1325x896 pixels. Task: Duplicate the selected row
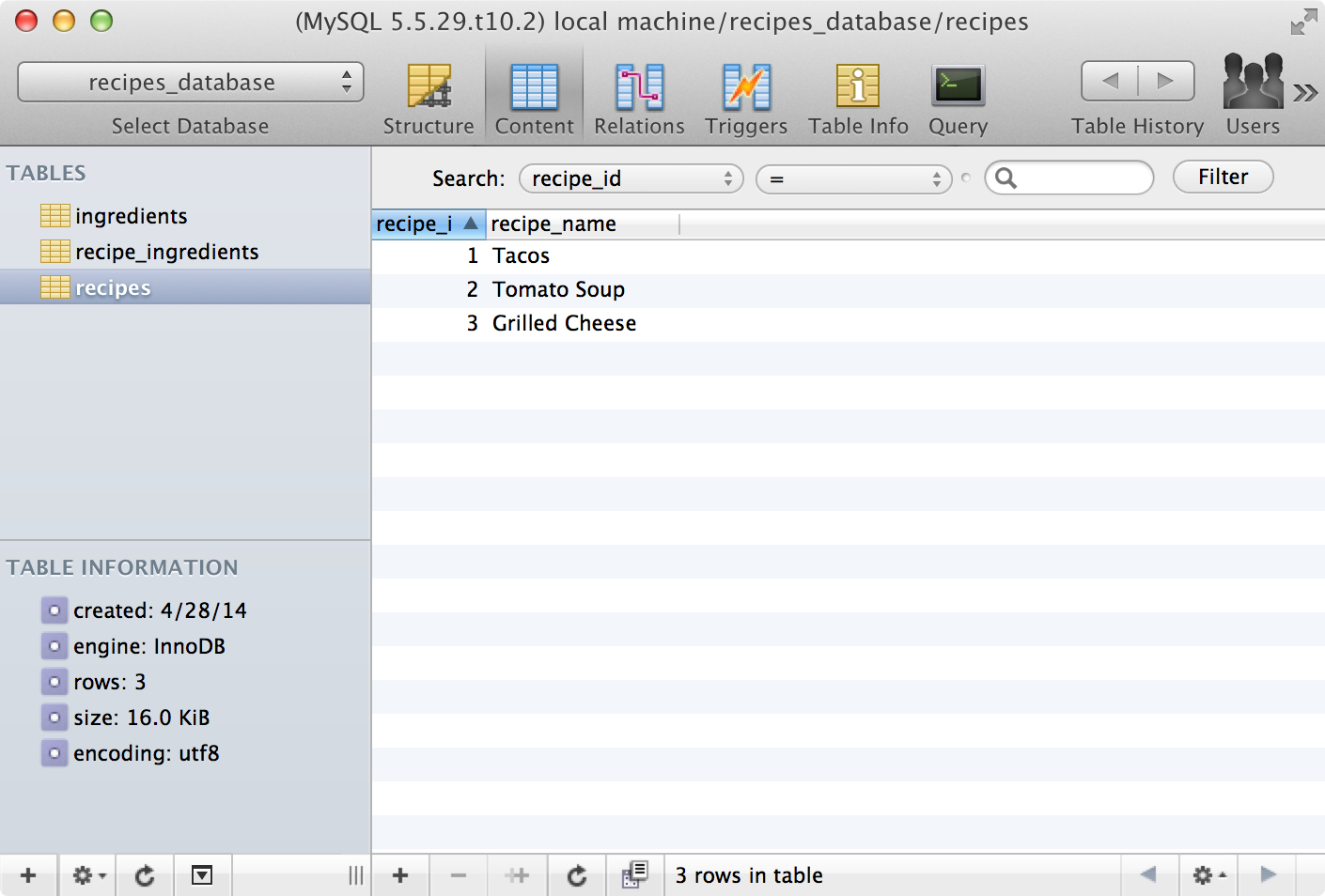click(x=517, y=875)
